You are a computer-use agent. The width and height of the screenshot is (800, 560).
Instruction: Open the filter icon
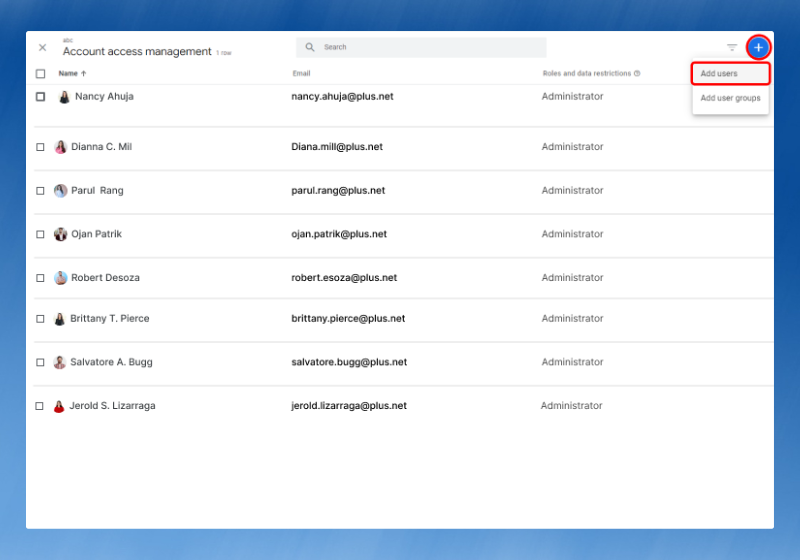coord(732,47)
